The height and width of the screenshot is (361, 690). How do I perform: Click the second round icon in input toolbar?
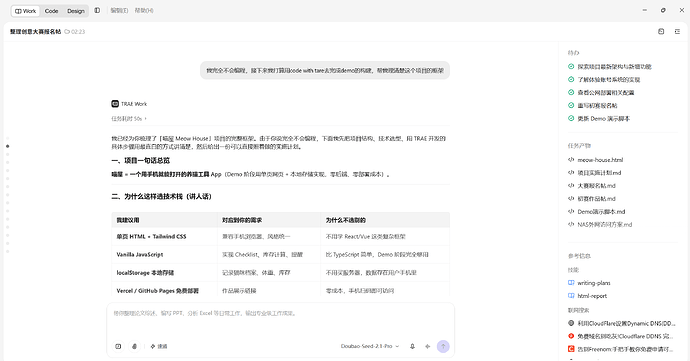pyautogui.click(x=135, y=346)
